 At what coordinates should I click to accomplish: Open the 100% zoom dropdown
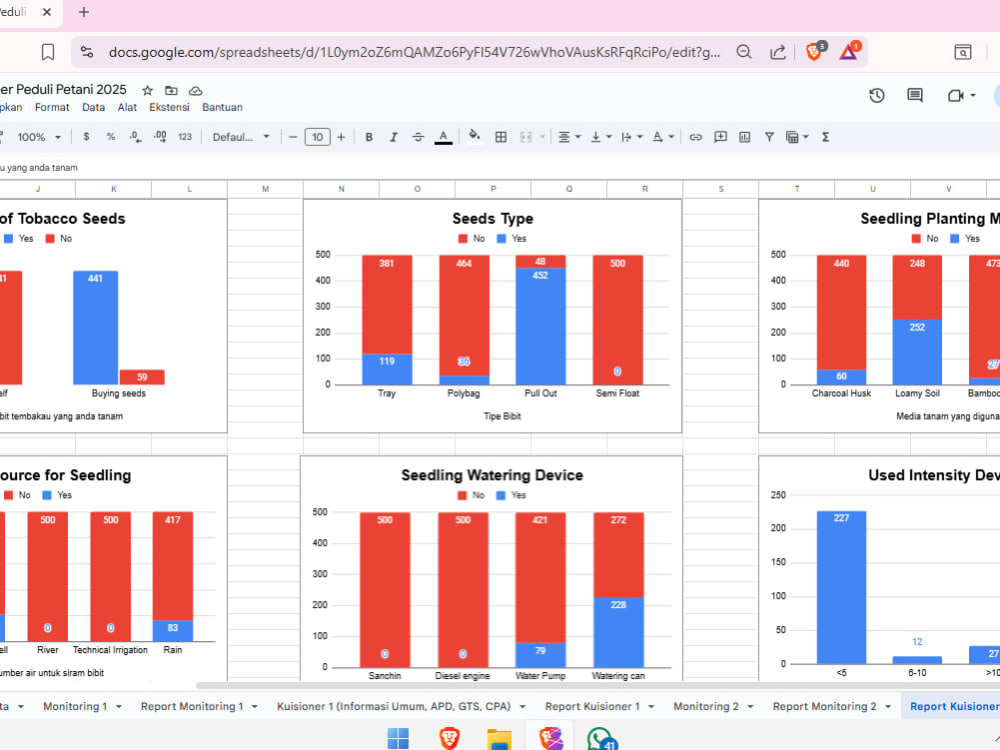[39, 137]
